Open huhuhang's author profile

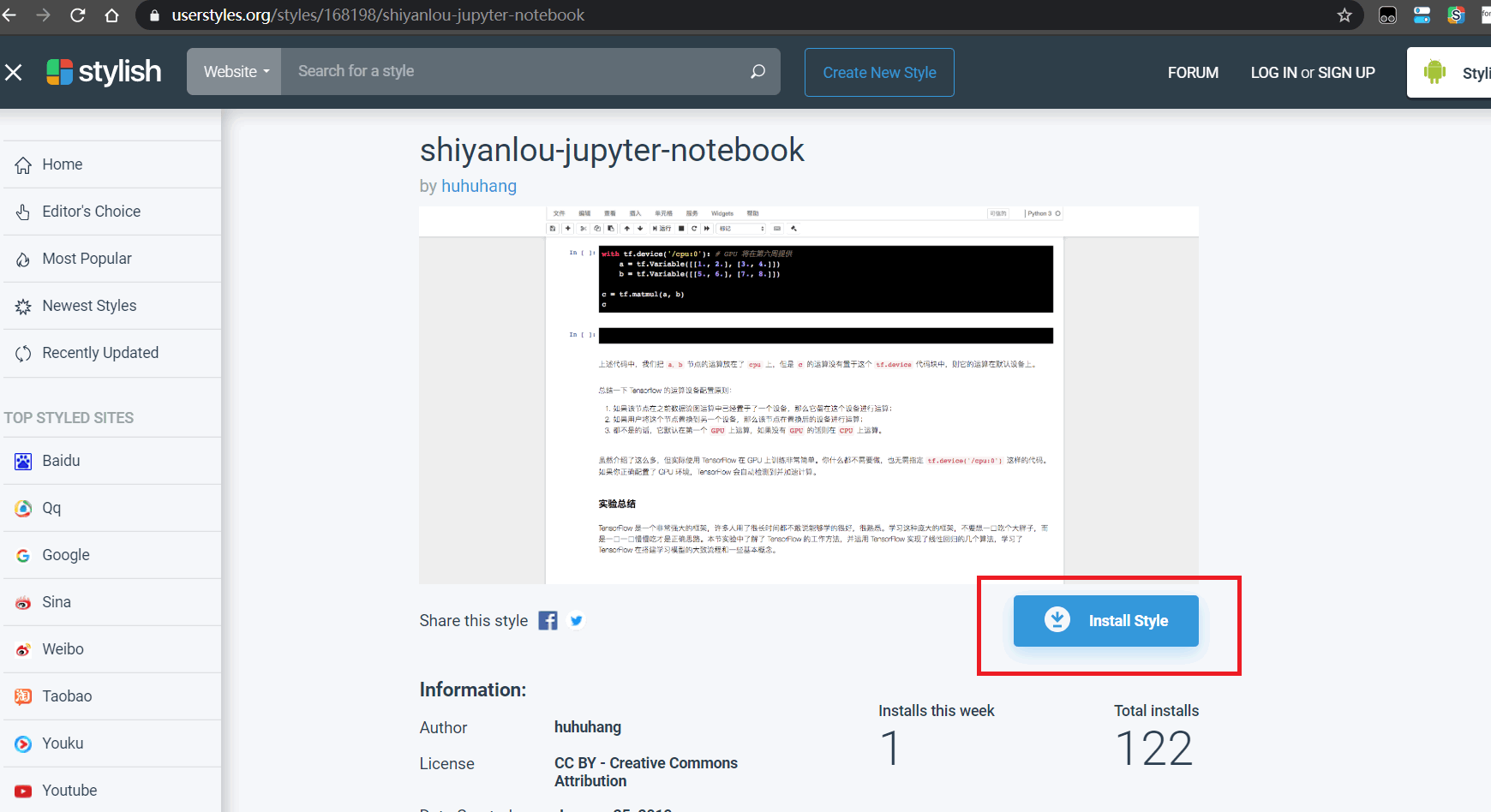[479, 185]
